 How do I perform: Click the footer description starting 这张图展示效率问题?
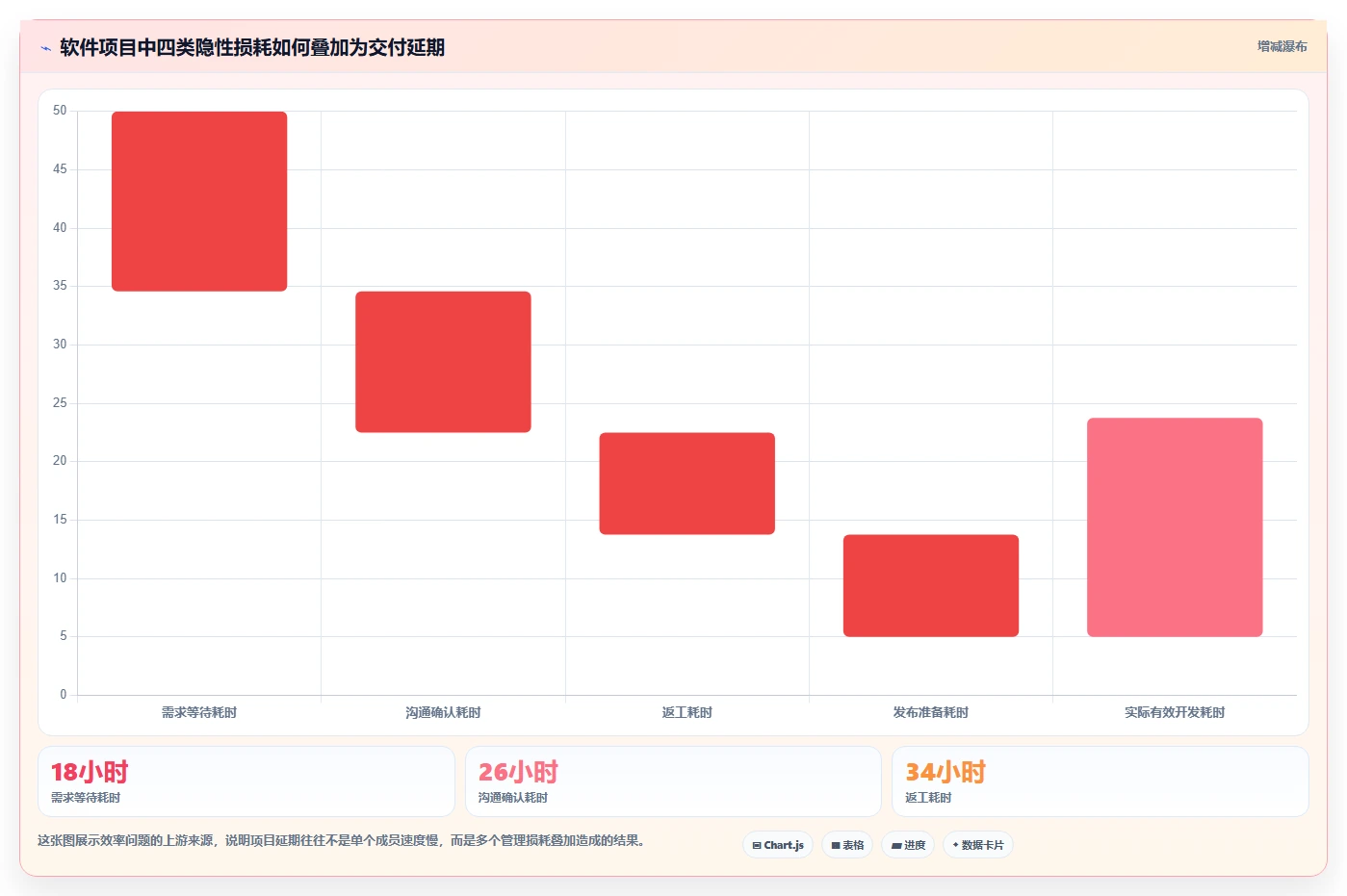point(341,840)
